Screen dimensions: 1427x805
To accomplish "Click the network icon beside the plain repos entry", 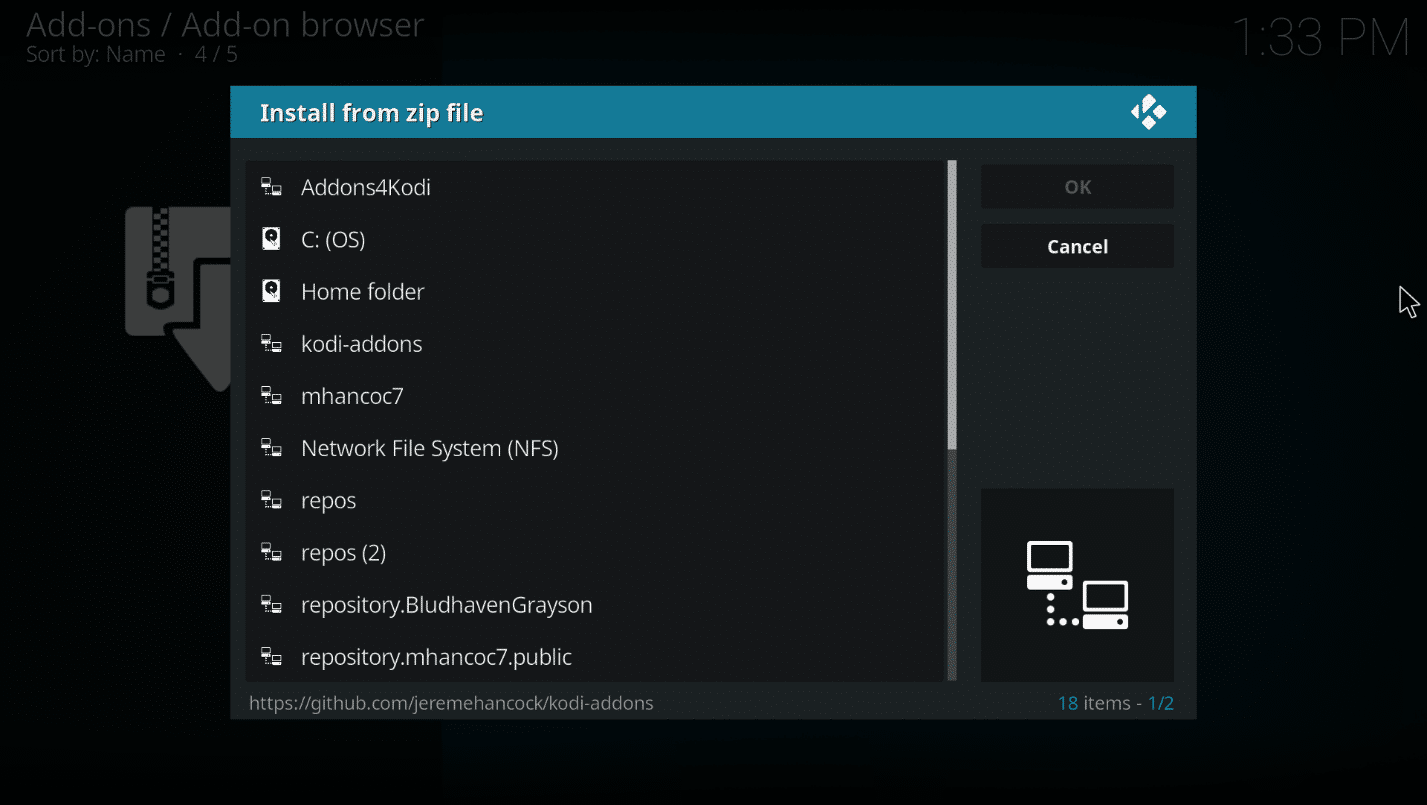I will (271, 500).
